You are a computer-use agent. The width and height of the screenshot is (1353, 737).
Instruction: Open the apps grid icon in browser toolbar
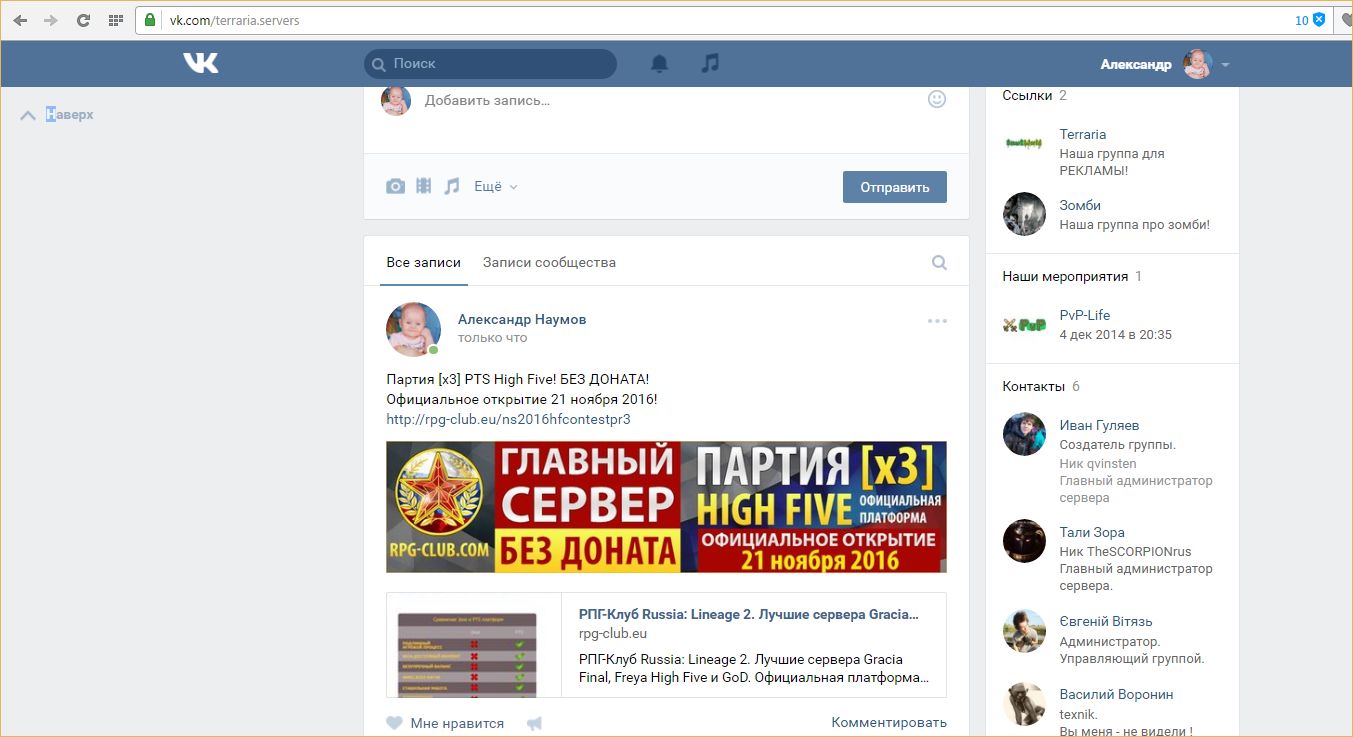point(116,20)
